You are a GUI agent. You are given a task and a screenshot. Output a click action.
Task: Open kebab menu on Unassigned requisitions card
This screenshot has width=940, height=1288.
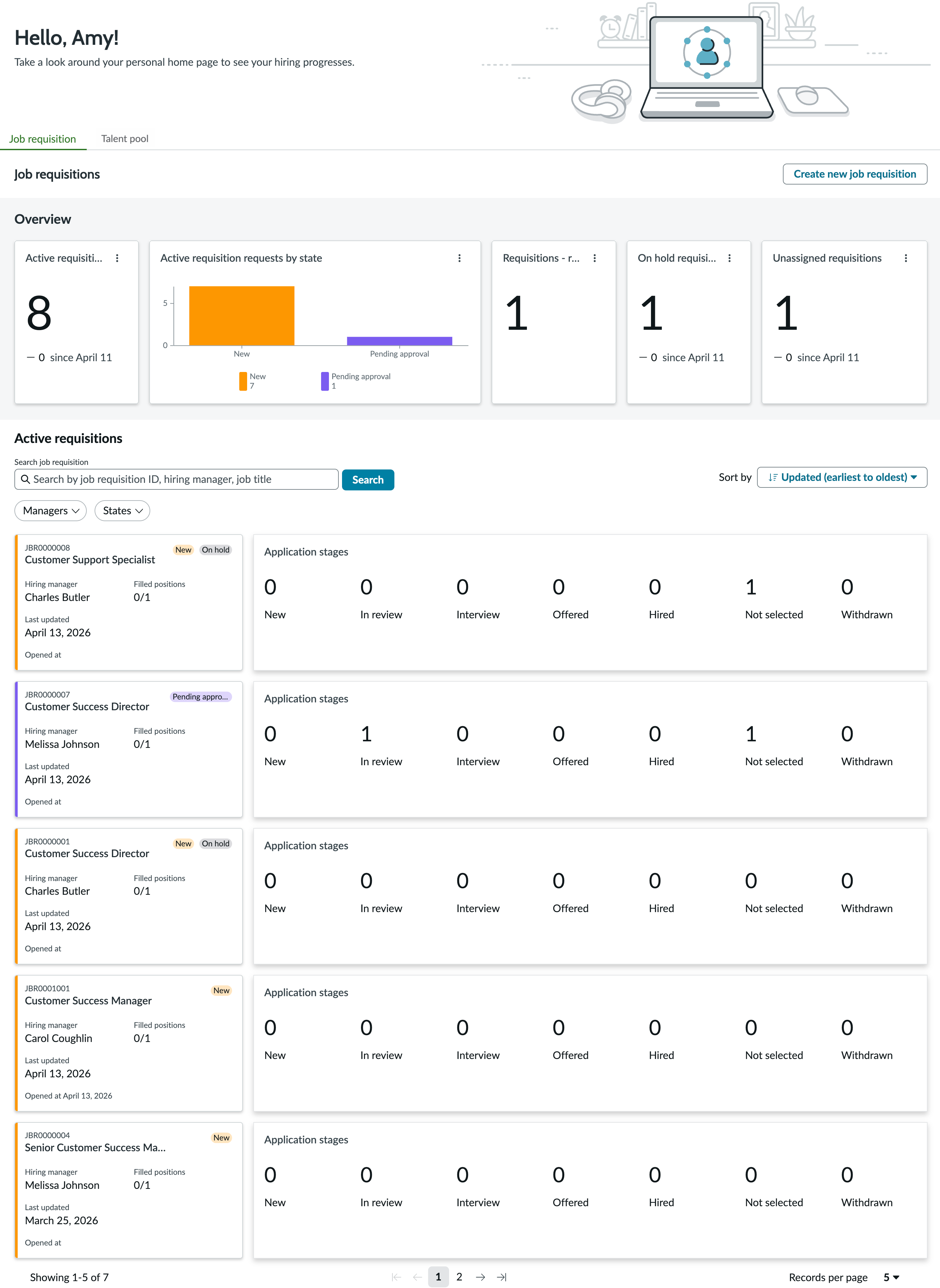906,258
